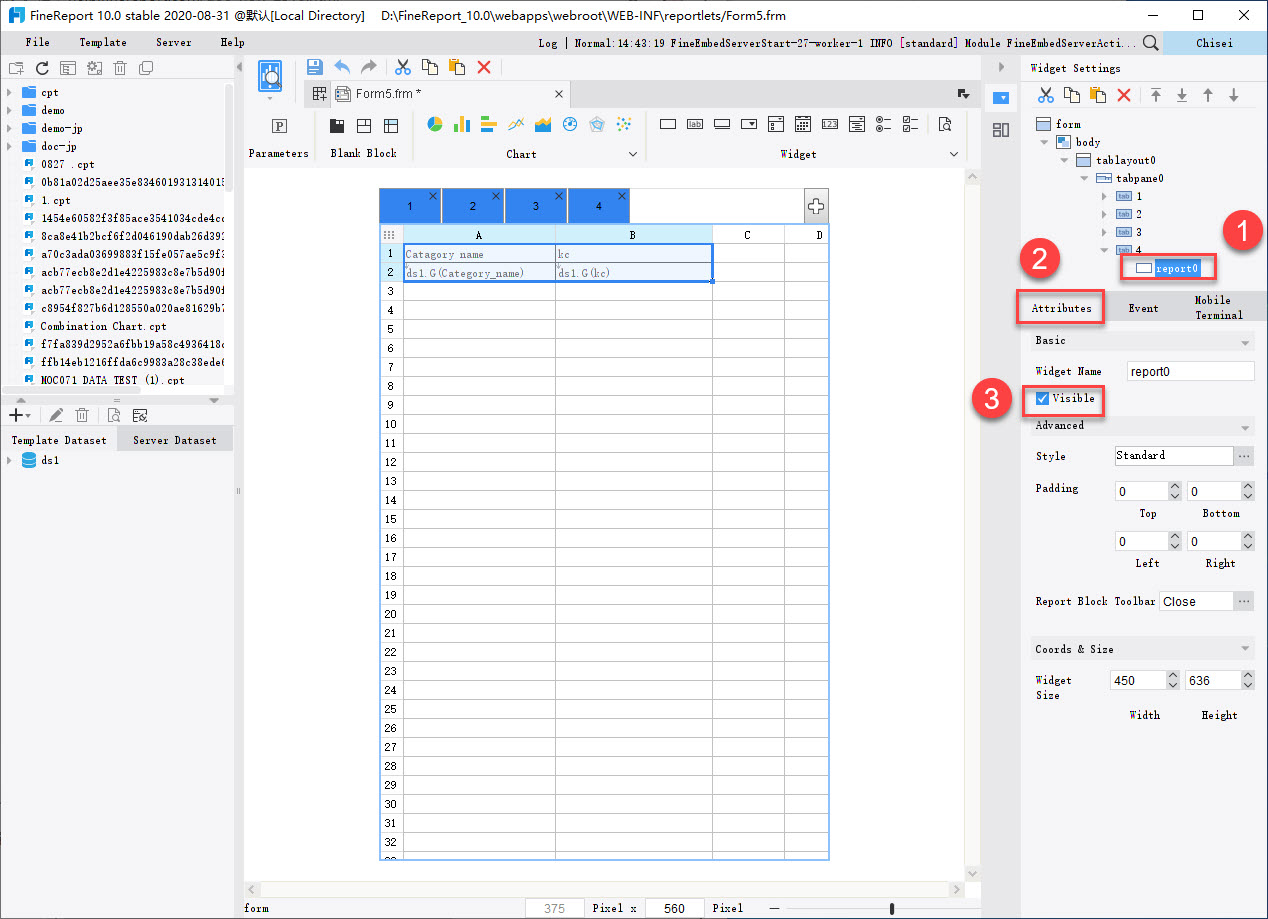
Task: Switch to the Event tab
Action: point(1143,308)
